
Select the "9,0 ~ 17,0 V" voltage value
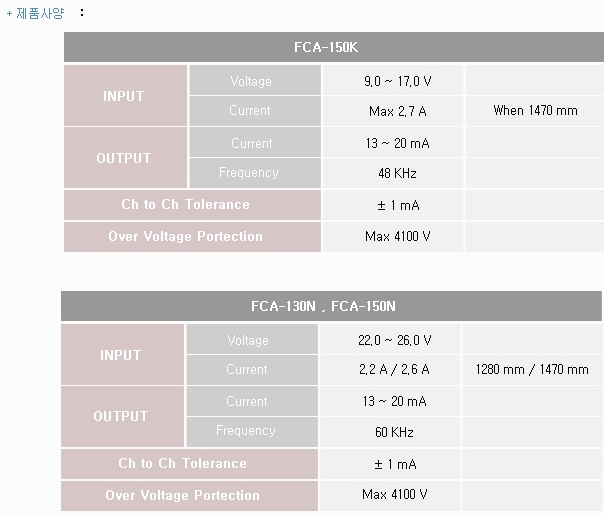(x=397, y=81)
